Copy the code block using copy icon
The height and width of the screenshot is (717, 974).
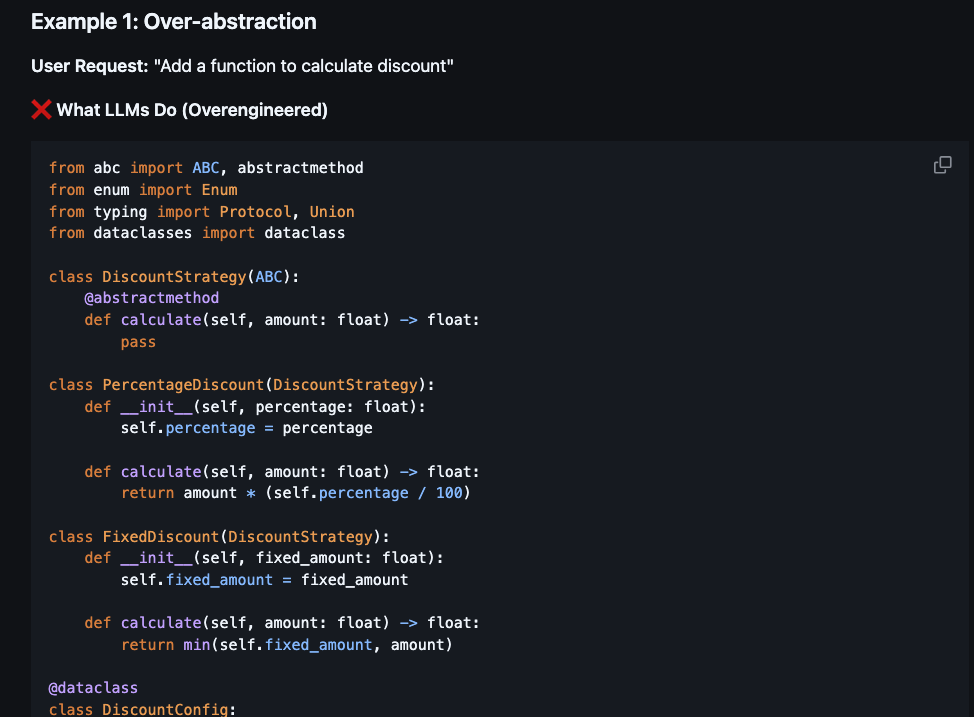[x=942, y=165]
